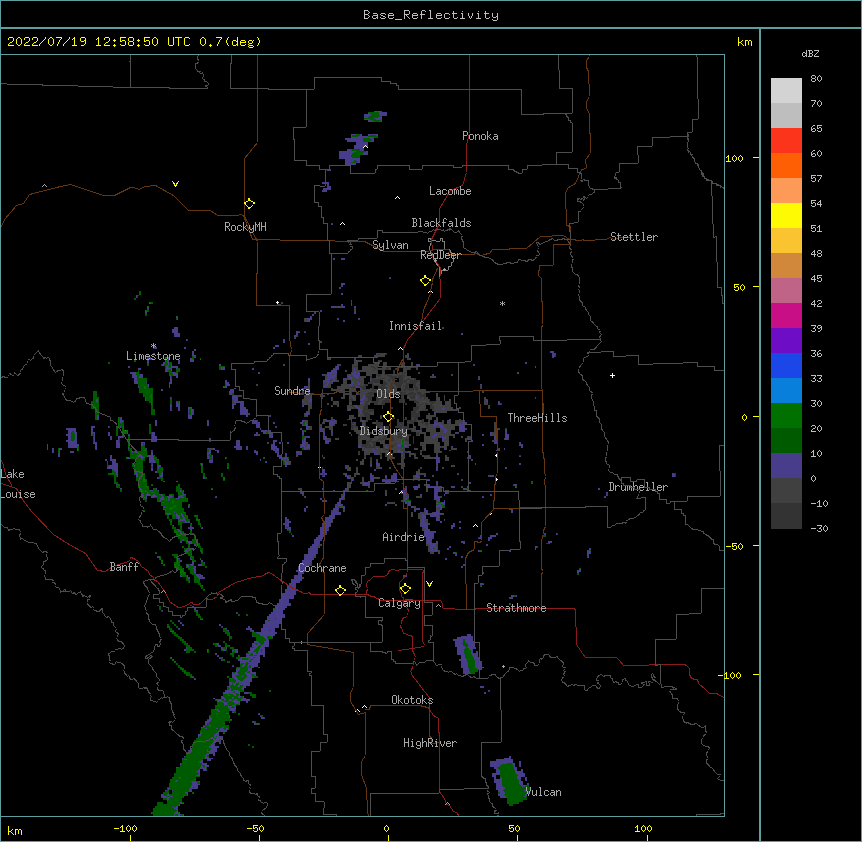Click the Blackfalds city label

[x=441, y=223]
